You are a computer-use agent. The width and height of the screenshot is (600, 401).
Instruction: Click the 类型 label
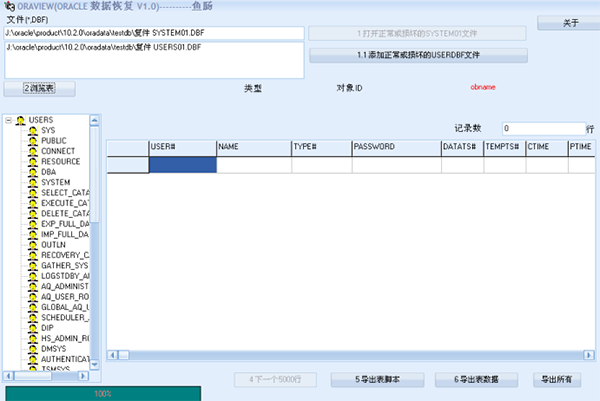coord(253,88)
